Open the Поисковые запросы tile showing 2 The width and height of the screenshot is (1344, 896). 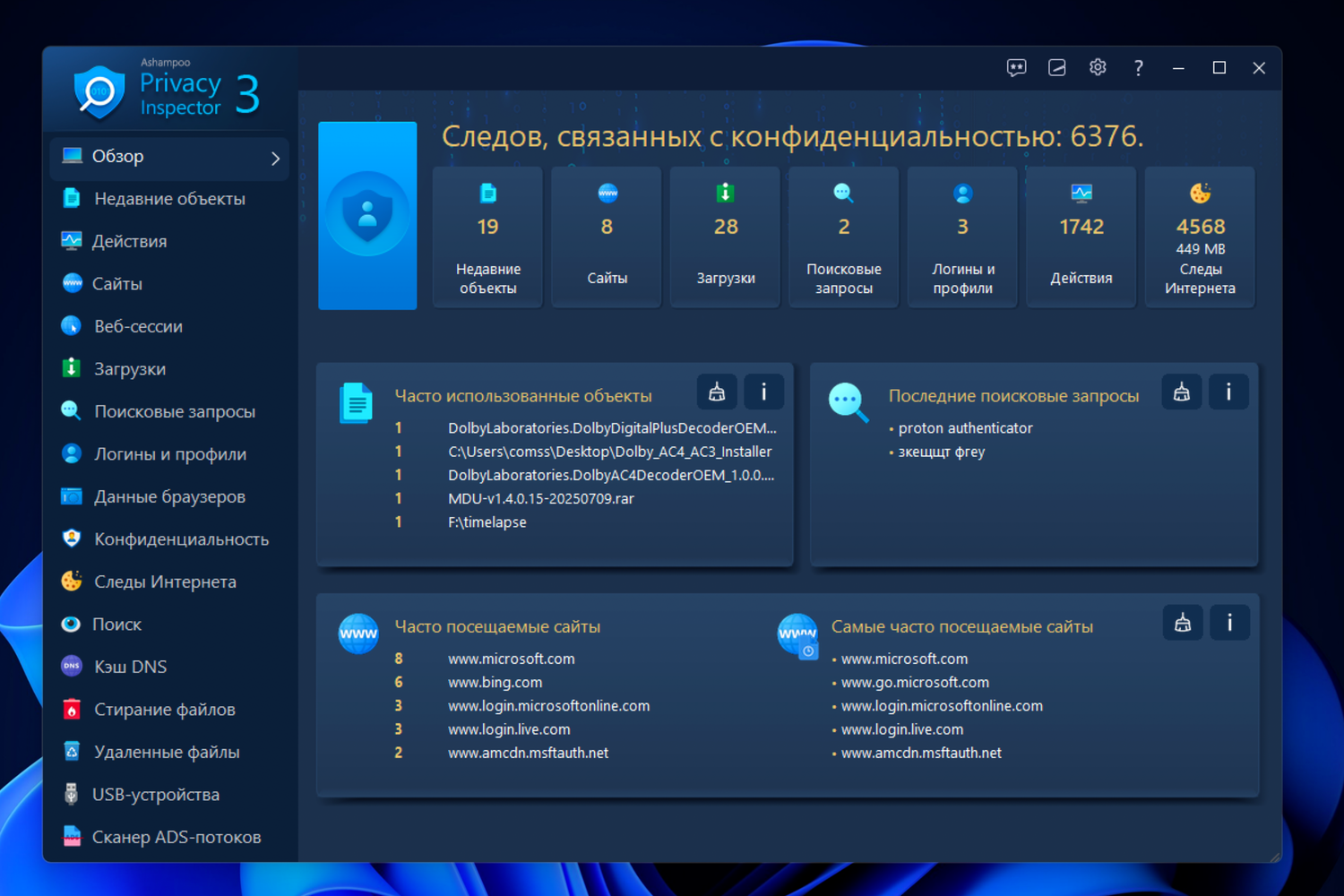pyautogui.click(x=844, y=237)
